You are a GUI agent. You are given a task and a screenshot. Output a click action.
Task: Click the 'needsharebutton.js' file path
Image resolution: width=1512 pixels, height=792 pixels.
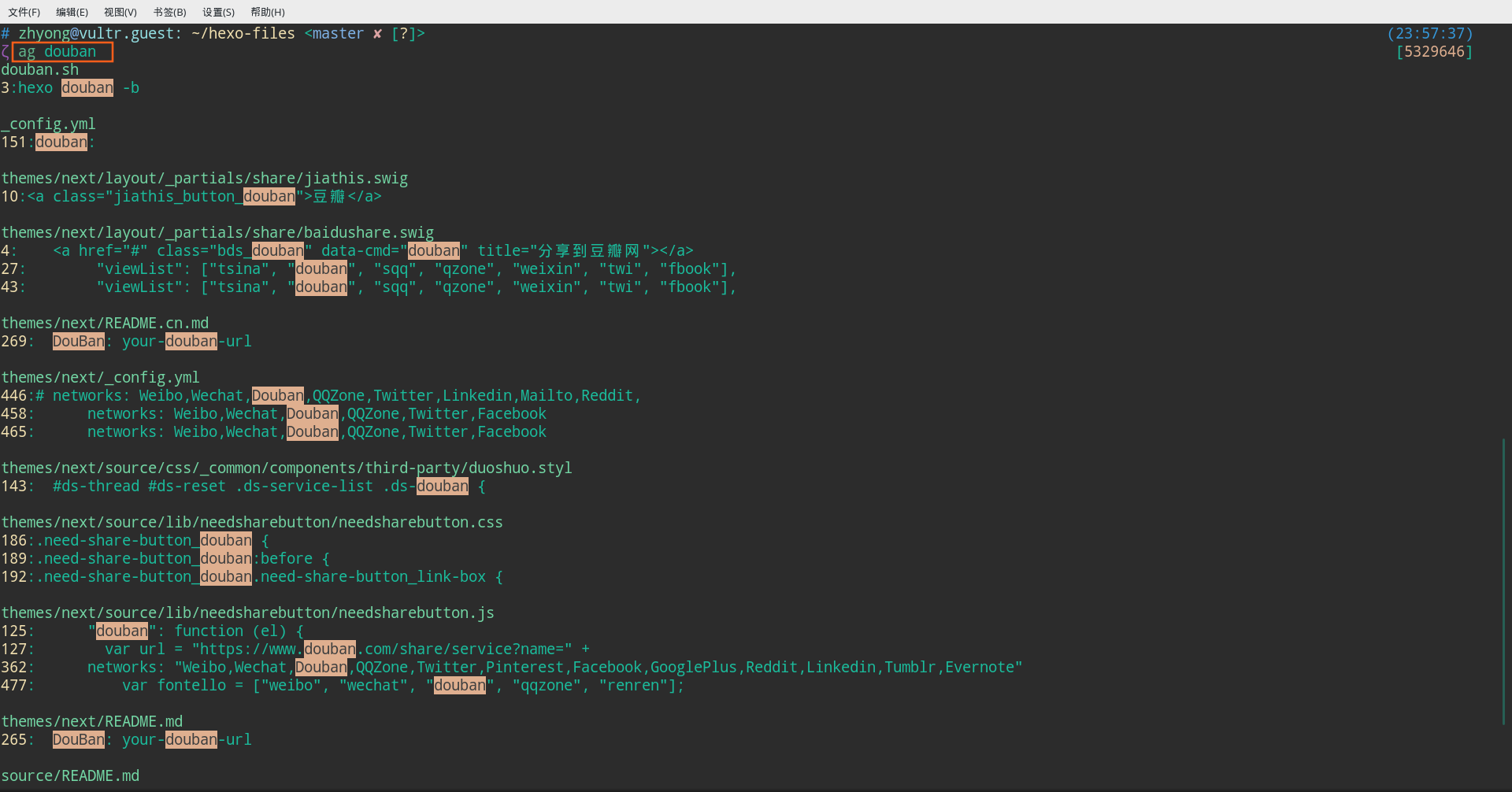tap(248, 613)
